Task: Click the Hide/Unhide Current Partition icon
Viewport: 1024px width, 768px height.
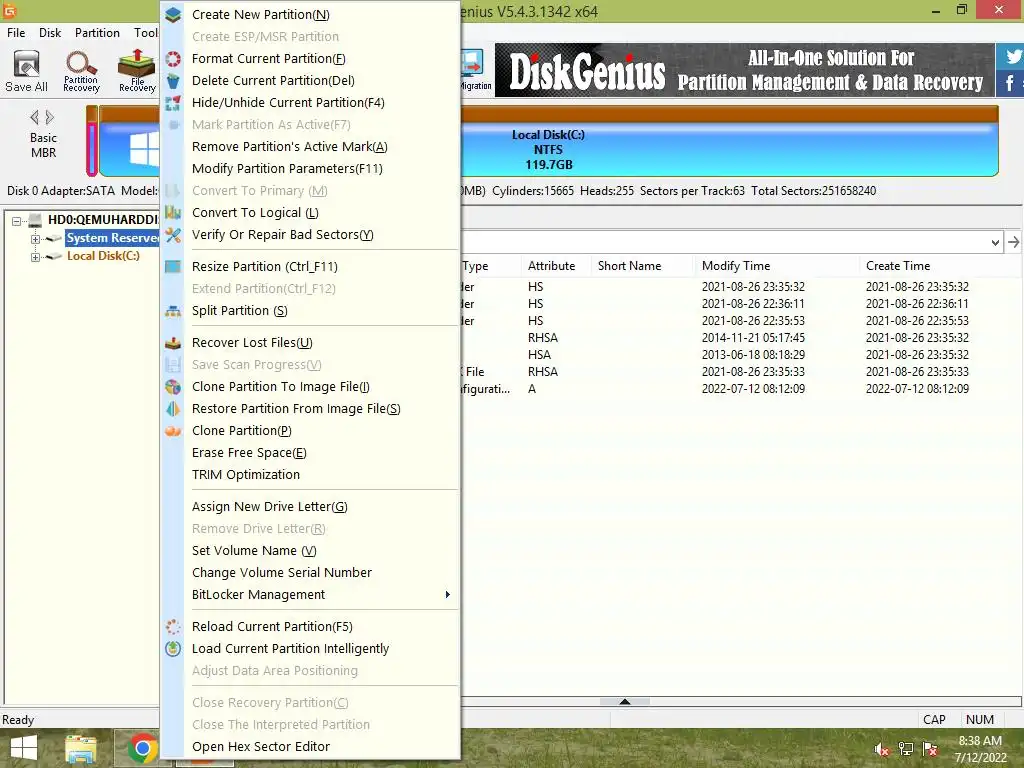Action: [x=173, y=103]
